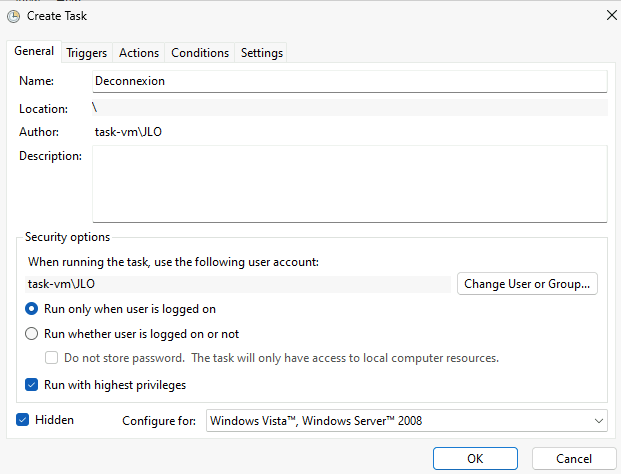The height and width of the screenshot is (474, 621).
Task: Switch to the Triggers tab
Action: coord(86,53)
